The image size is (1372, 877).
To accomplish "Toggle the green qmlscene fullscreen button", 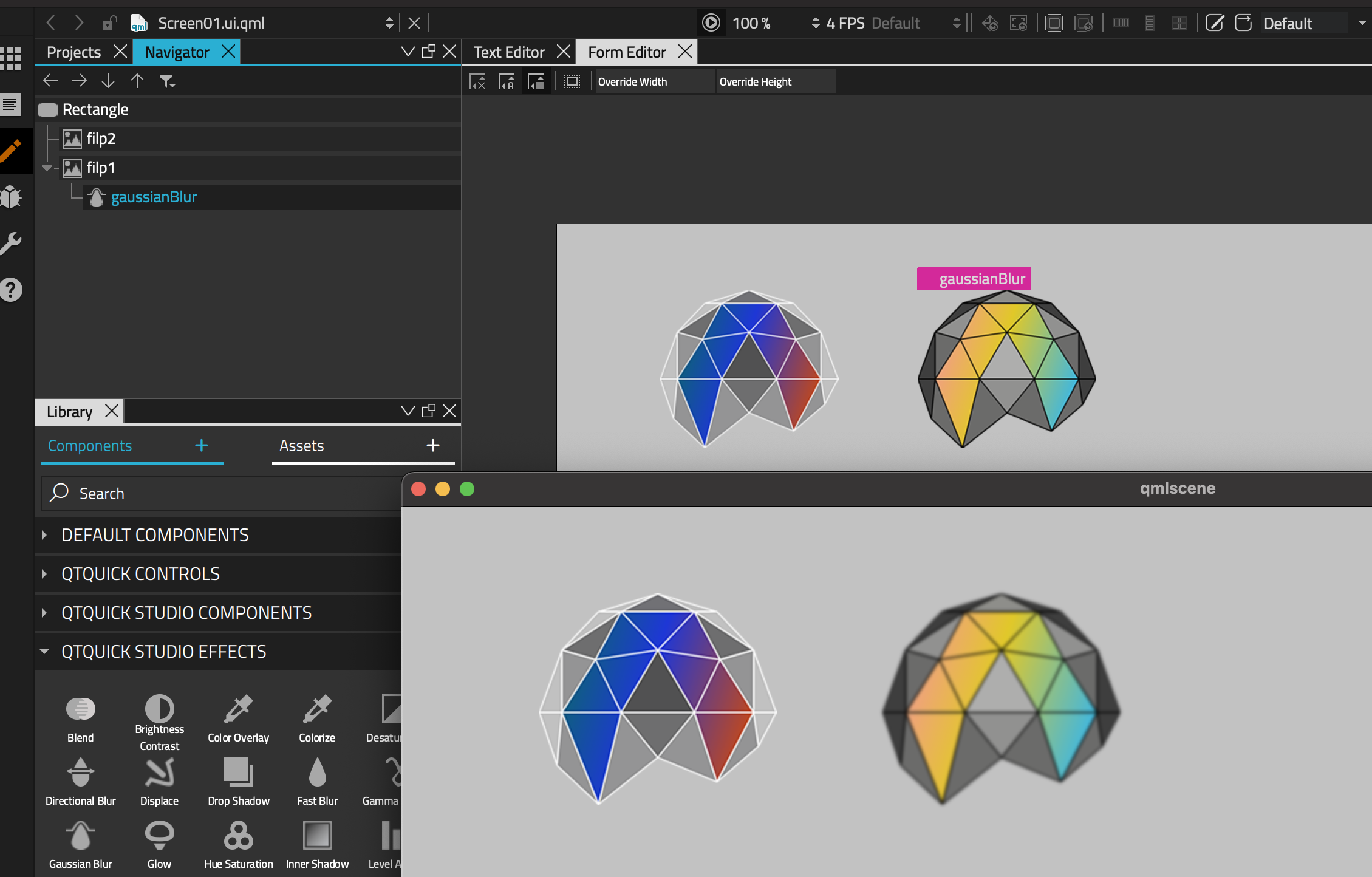I will [x=467, y=489].
